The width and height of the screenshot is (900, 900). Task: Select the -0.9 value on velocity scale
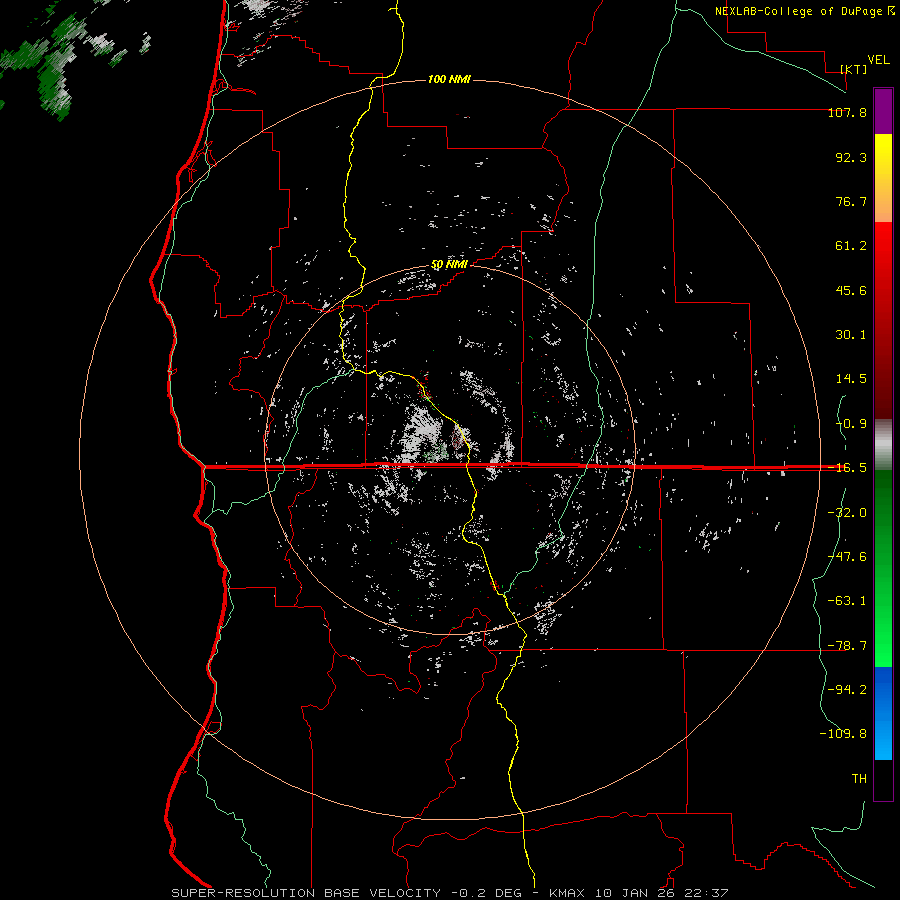pyautogui.click(x=851, y=424)
